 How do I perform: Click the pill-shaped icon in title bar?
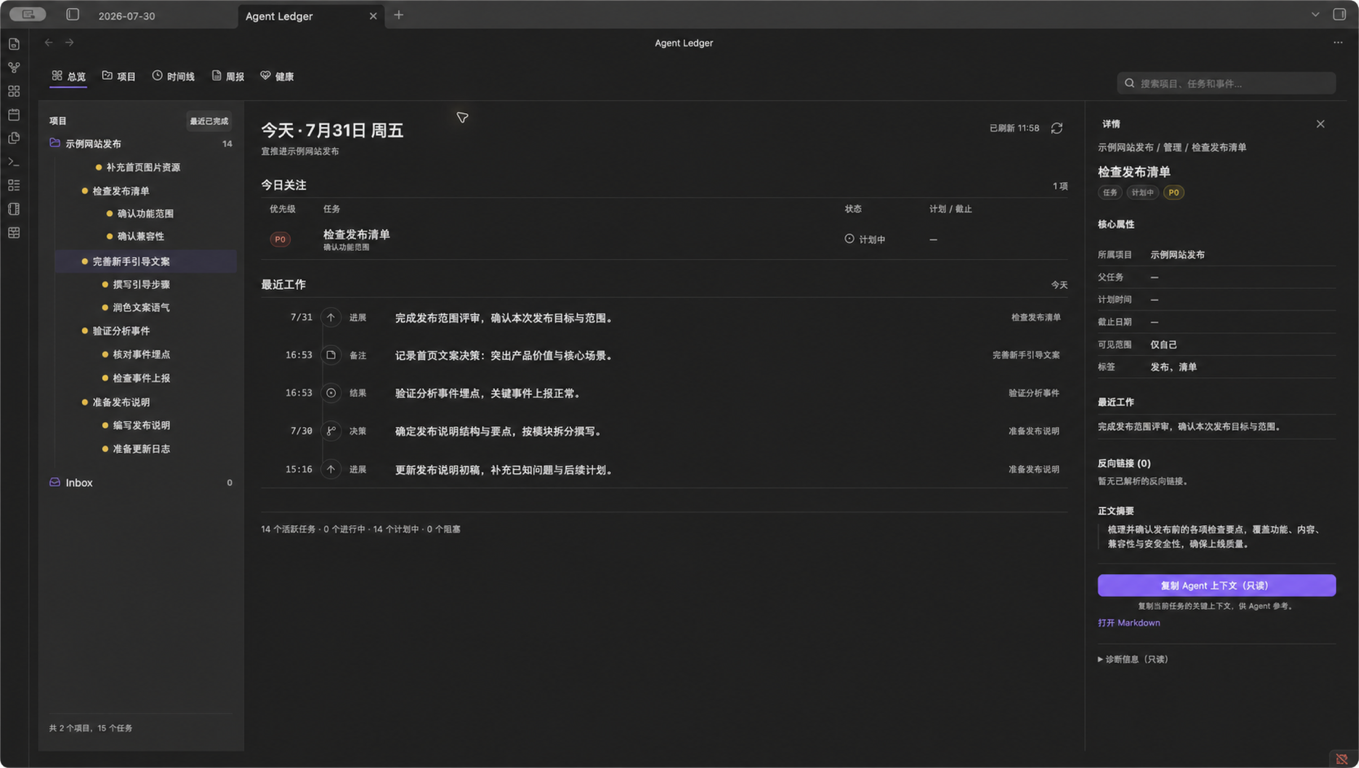[28, 15]
